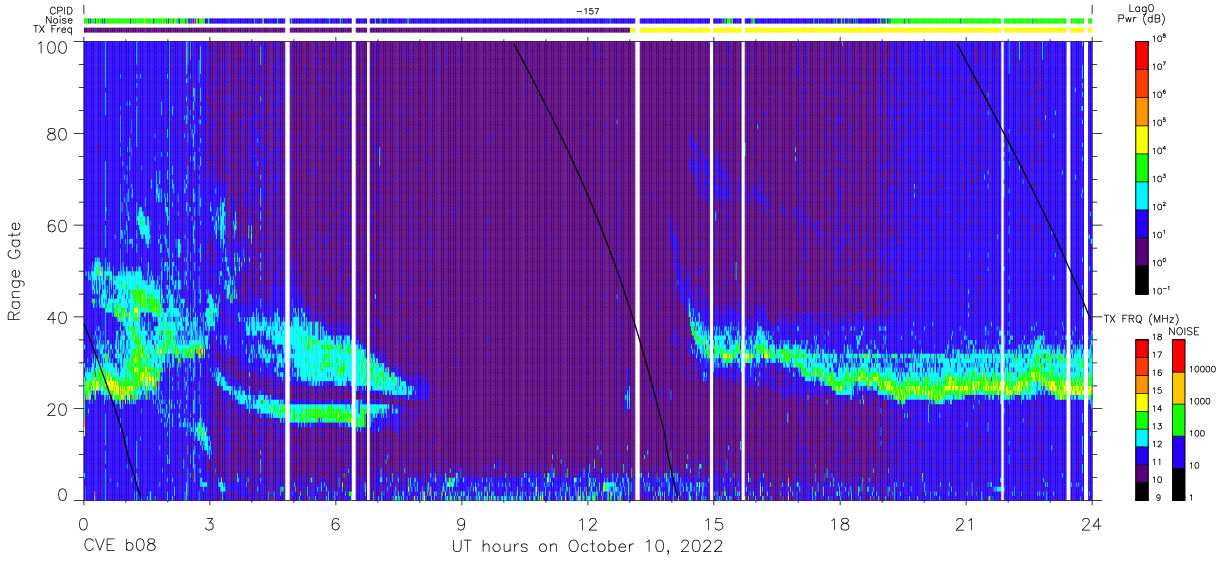Image resolution: width=1228 pixels, height=567 pixels.
Task: Pick the green NOISE legend swatch
Action: click(x=1178, y=418)
